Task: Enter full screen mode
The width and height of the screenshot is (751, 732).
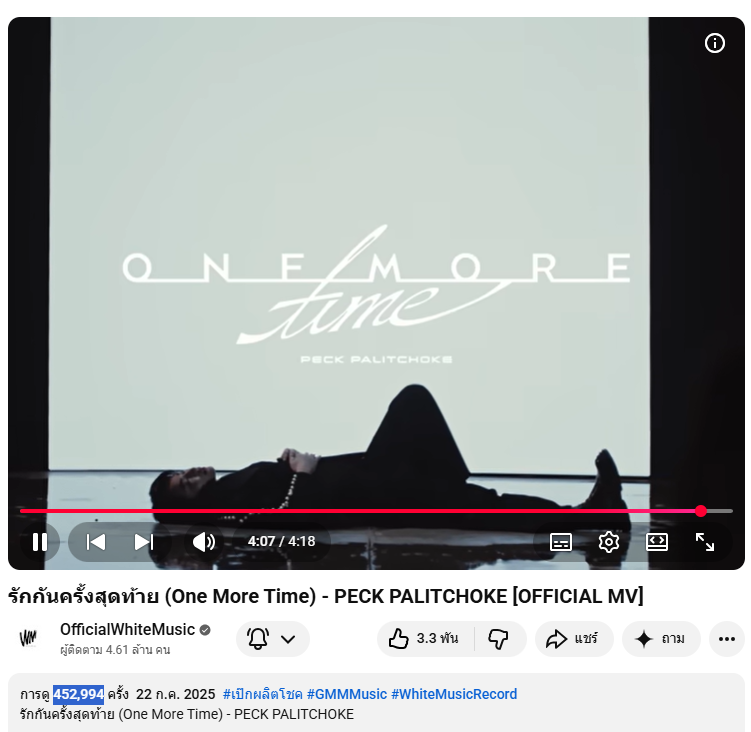Action: [705, 542]
